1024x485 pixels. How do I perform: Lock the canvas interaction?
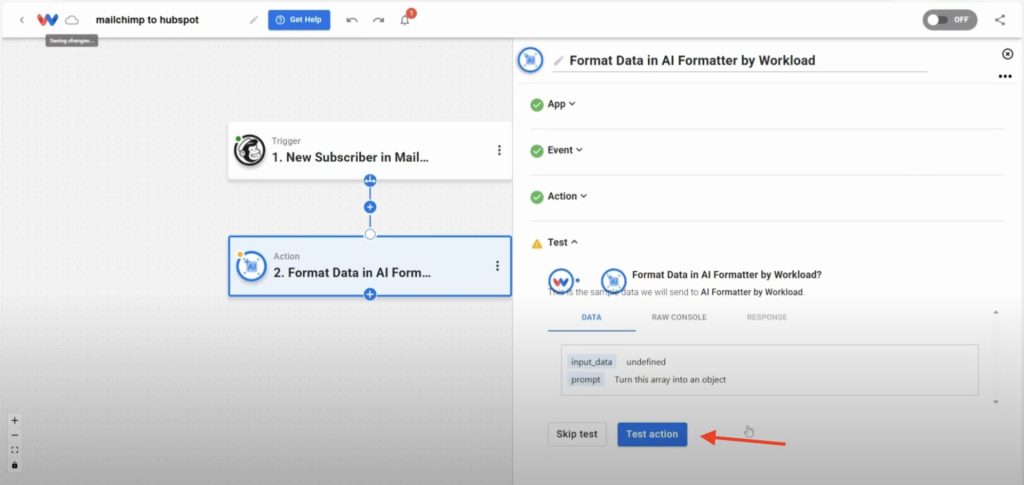[x=15, y=465]
